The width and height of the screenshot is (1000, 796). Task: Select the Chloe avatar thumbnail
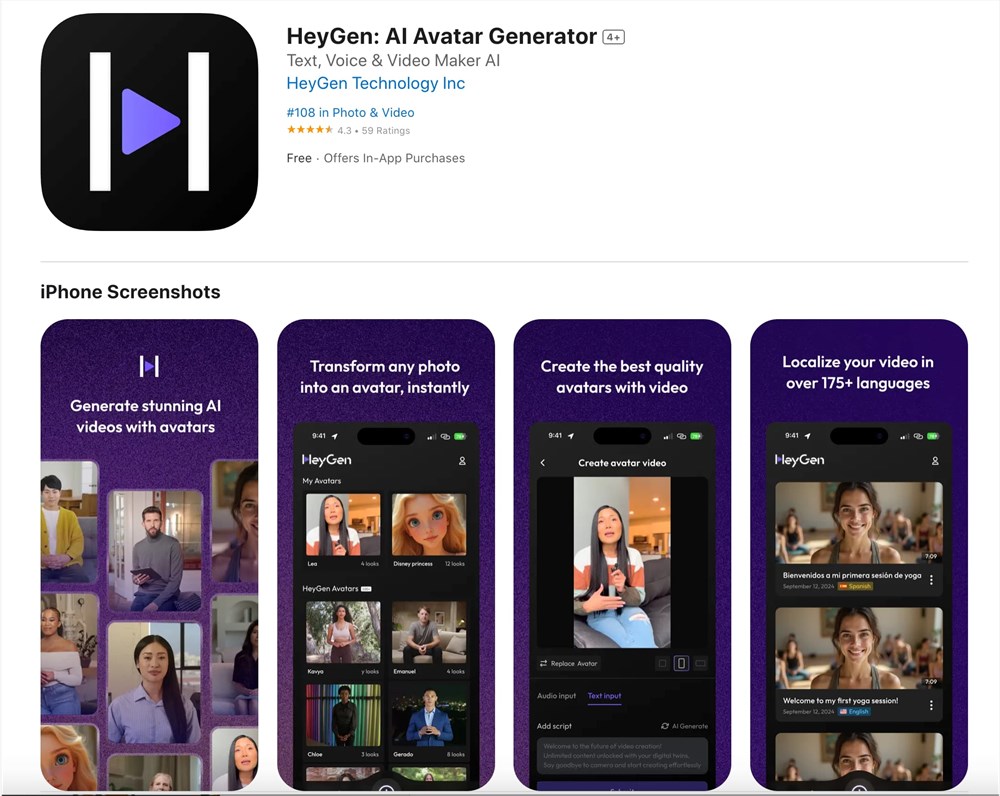point(343,715)
